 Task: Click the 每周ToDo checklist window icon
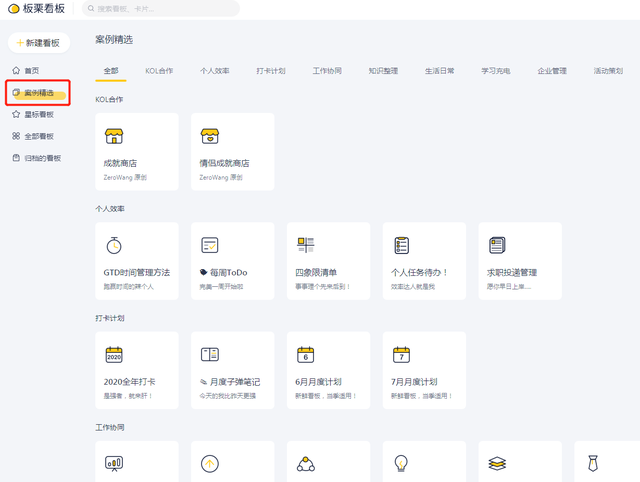pos(210,245)
